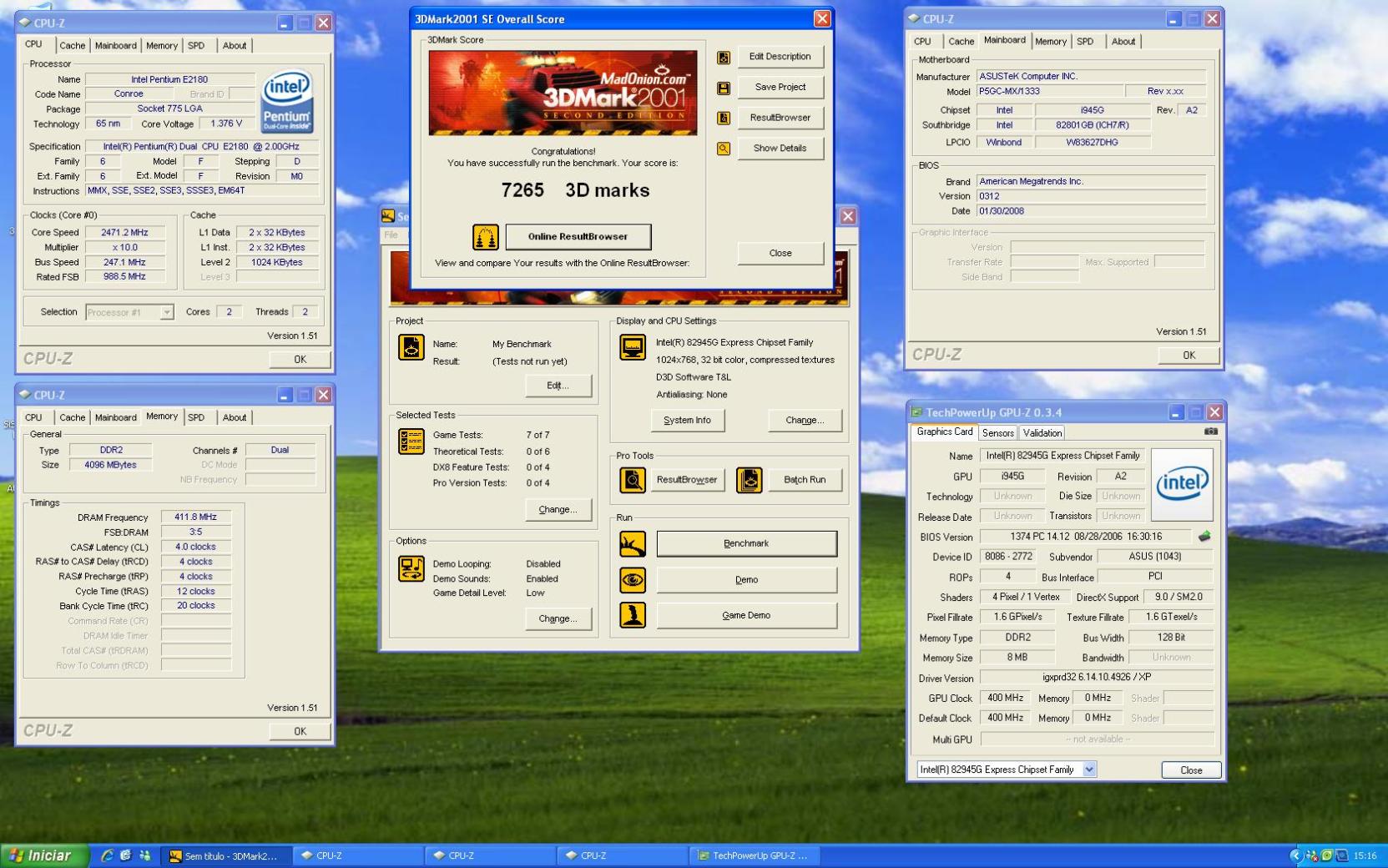1388x868 pixels.
Task: Switch to Memory tab in top-right CPU-Z
Action: 1051,42
